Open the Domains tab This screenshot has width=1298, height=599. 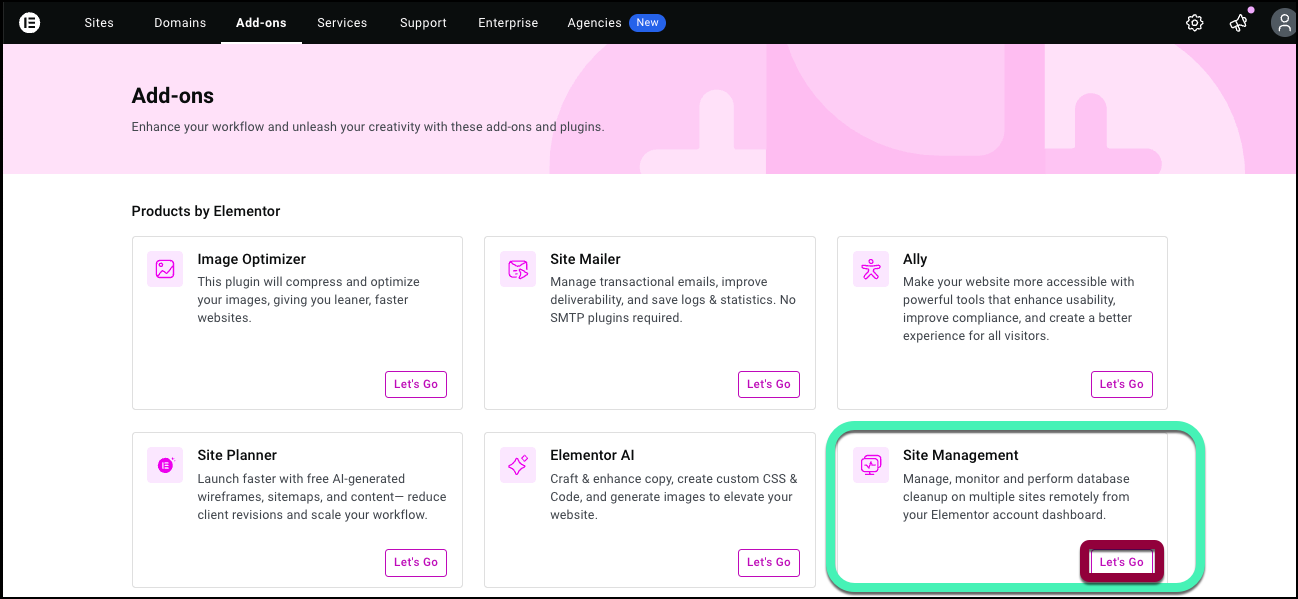180,23
